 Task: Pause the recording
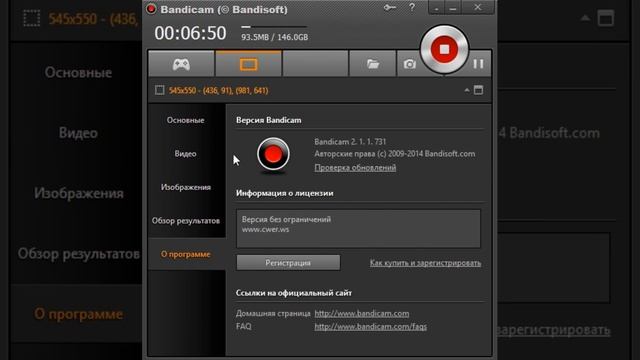point(478,64)
